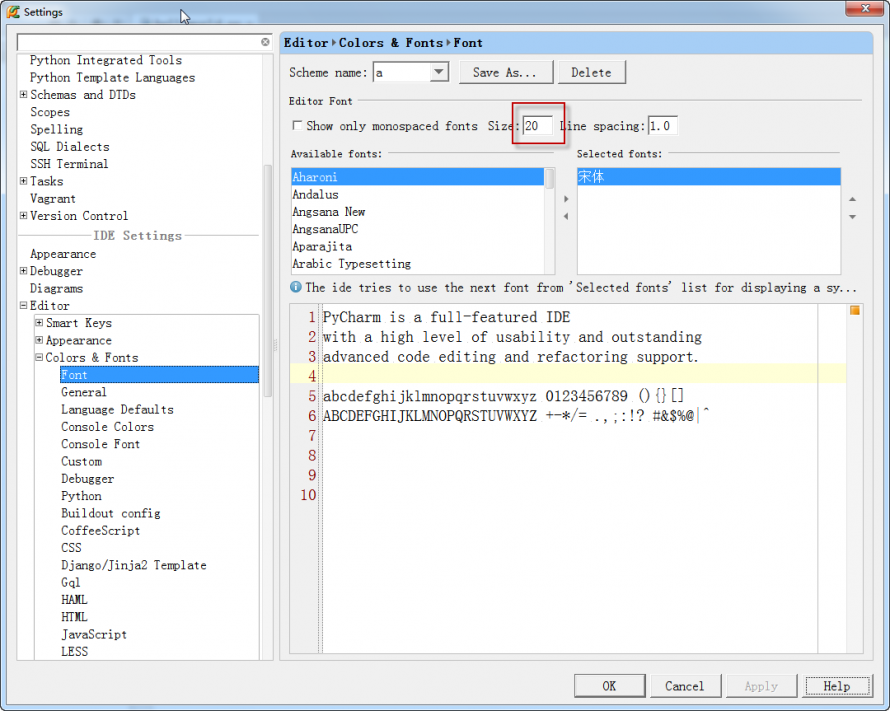Screen dimensions: 890x711
Task: Open the Scopes settings page
Action: [x=50, y=112]
